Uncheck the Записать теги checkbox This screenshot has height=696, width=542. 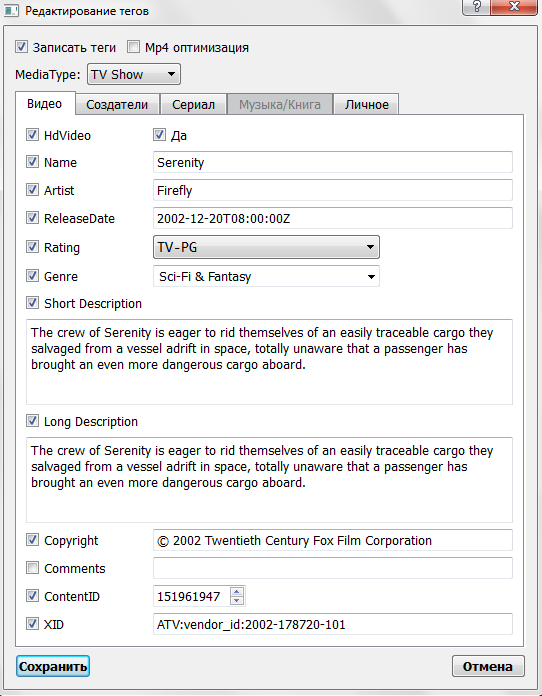21,47
